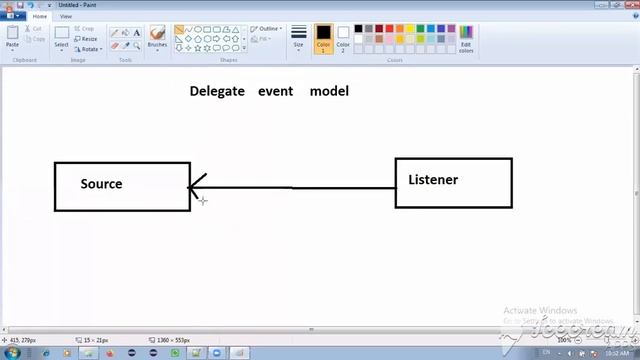640x360 pixels.
Task: Choose the Rounded rectangle shape
Action: (x=216, y=29)
